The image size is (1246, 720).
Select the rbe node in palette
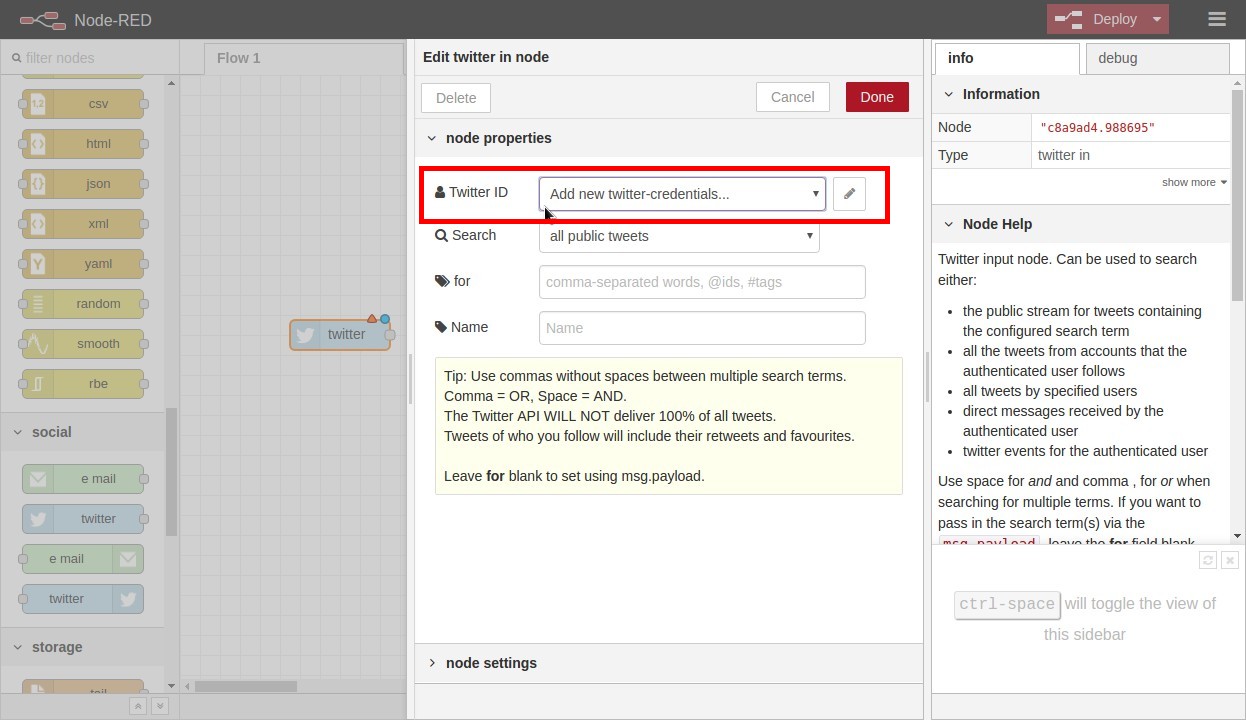coord(83,384)
